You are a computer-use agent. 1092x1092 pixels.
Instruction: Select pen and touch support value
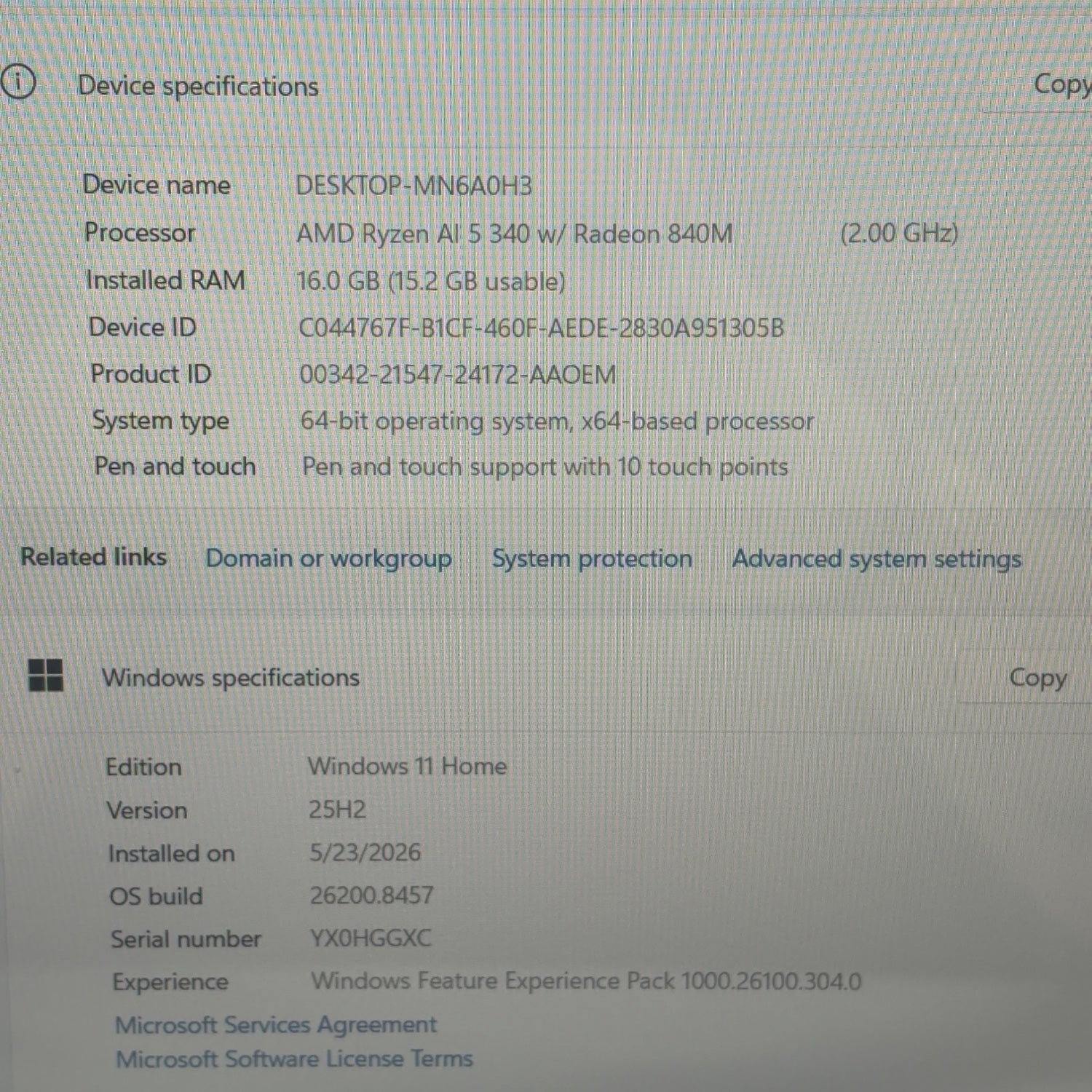coord(545,467)
